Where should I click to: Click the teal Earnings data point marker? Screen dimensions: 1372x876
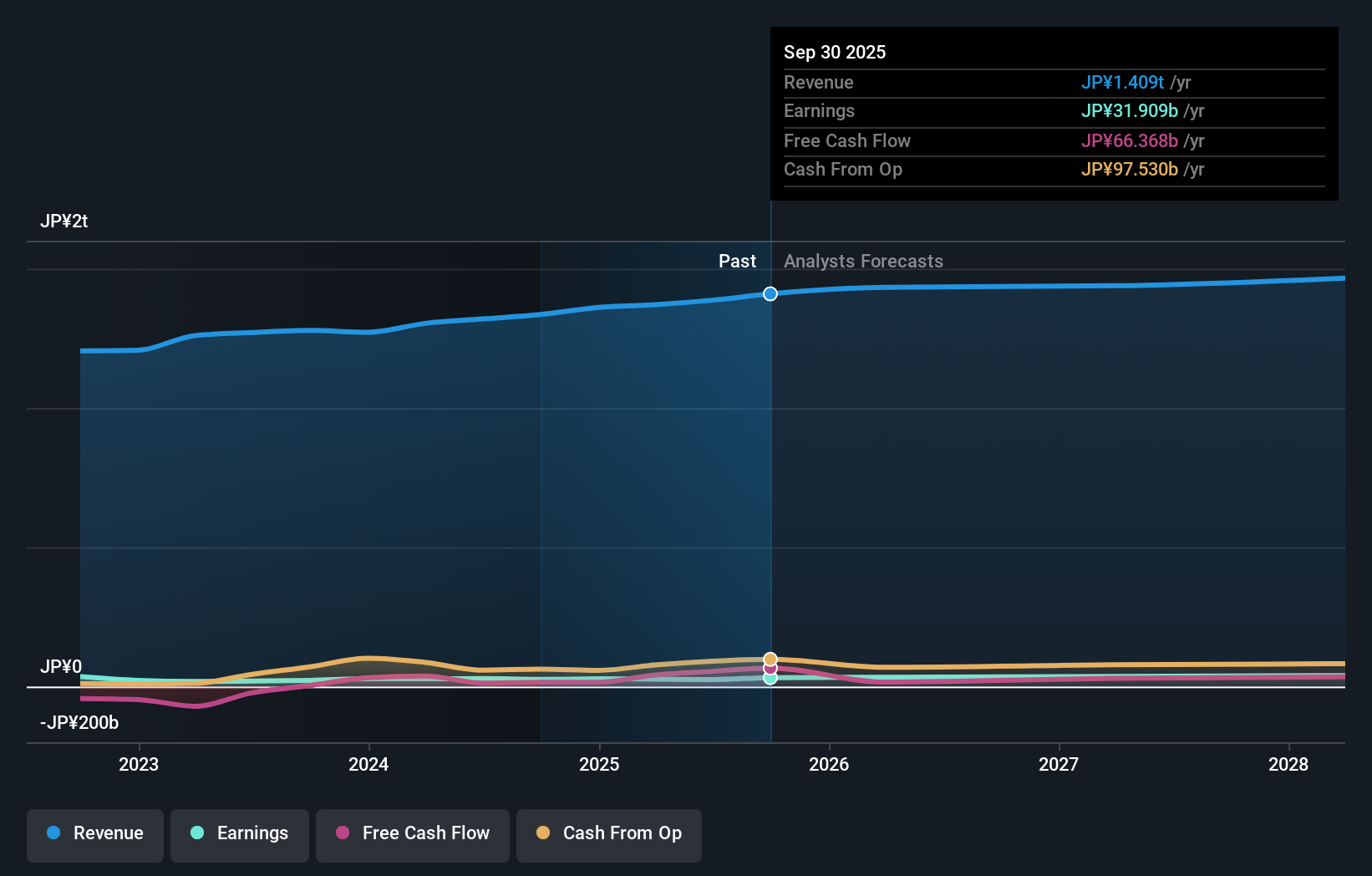(x=770, y=678)
